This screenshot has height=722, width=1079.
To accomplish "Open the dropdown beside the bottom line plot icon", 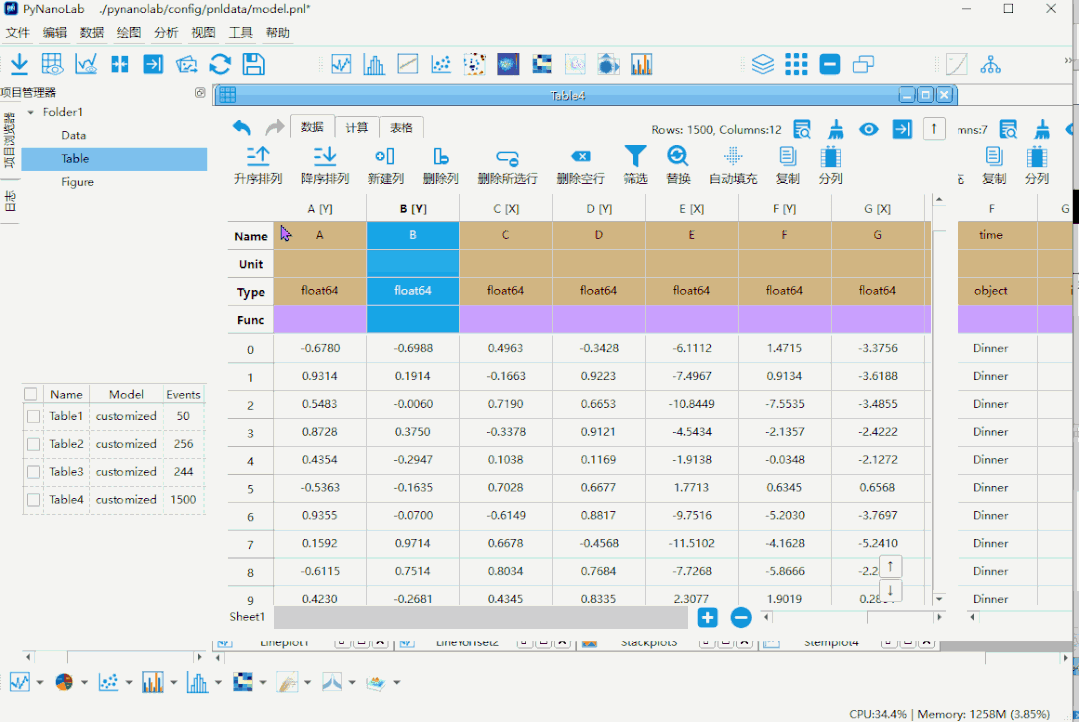I will tap(40, 683).
